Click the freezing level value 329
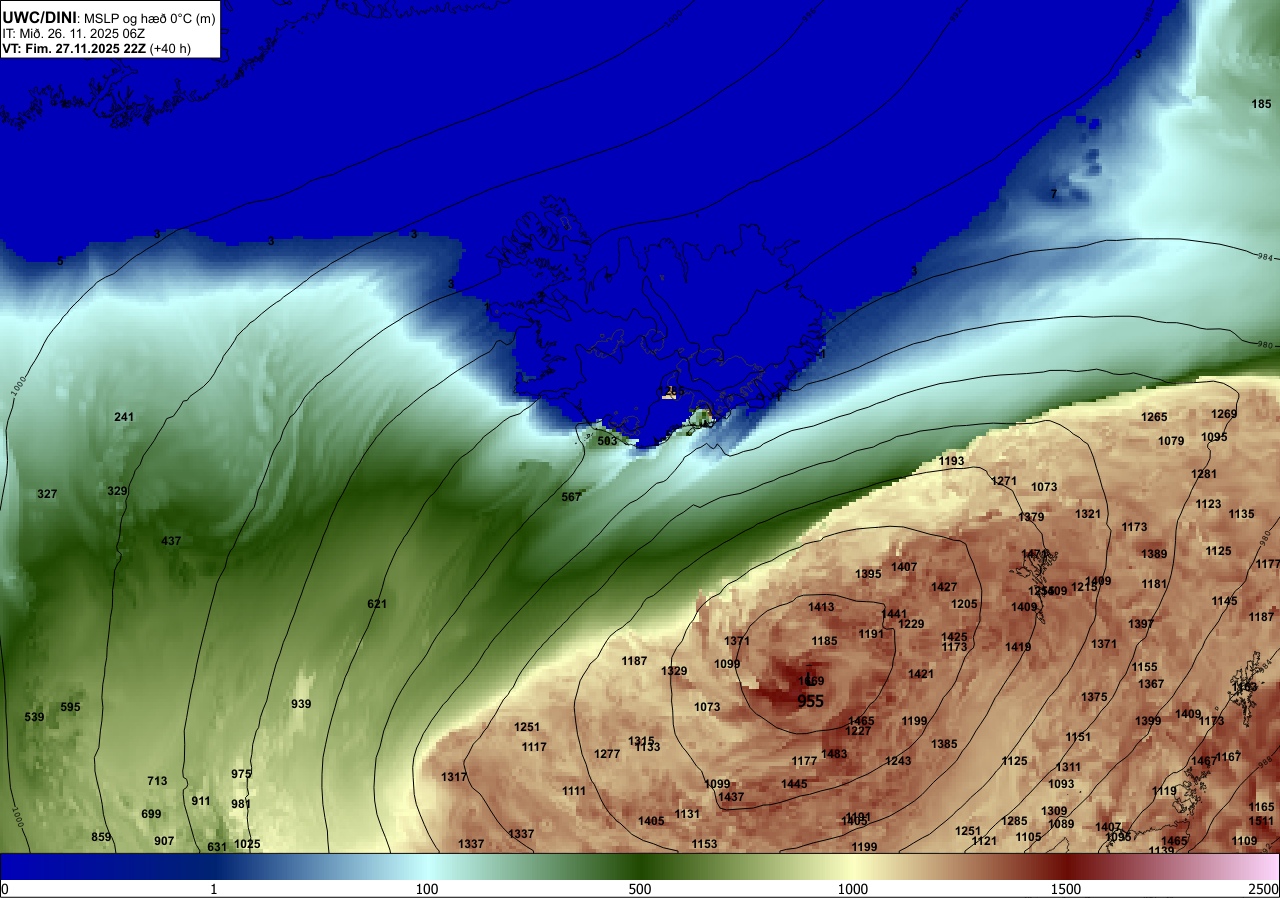This screenshot has height=898, width=1280. [118, 491]
